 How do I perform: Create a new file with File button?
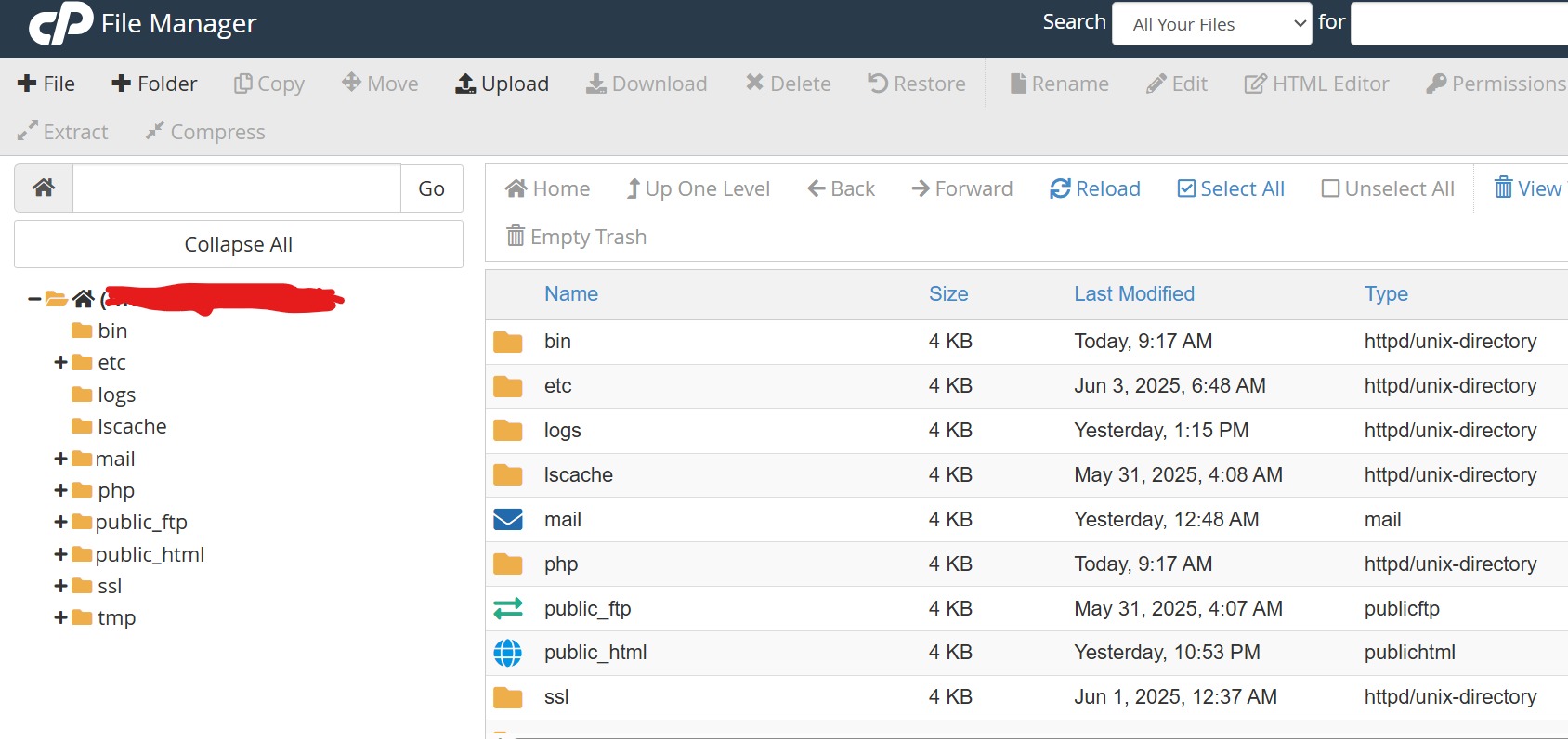[x=46, y=84]
